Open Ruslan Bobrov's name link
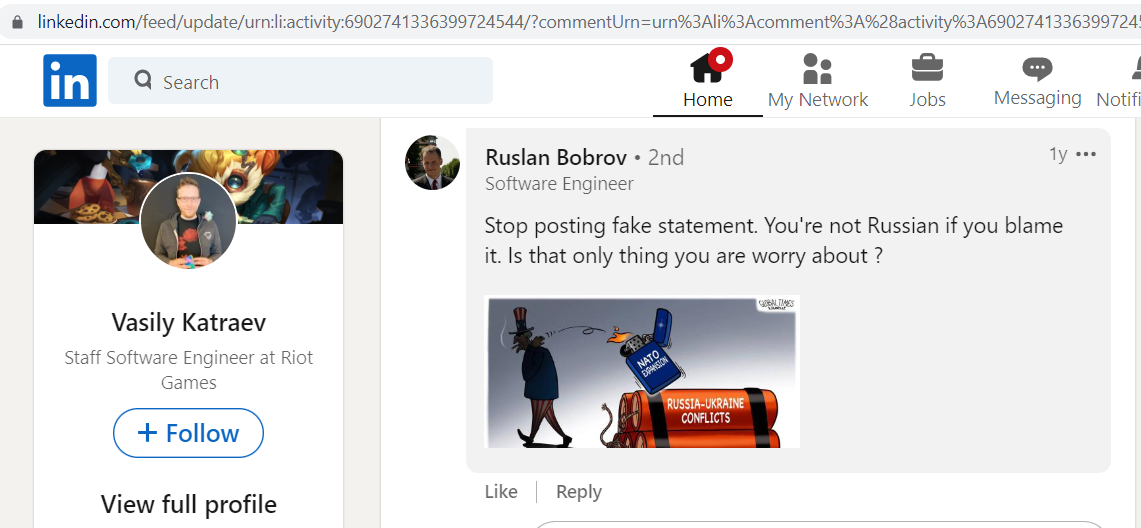The width and height of the screenshot is (1141, 528). click(556, 157)
